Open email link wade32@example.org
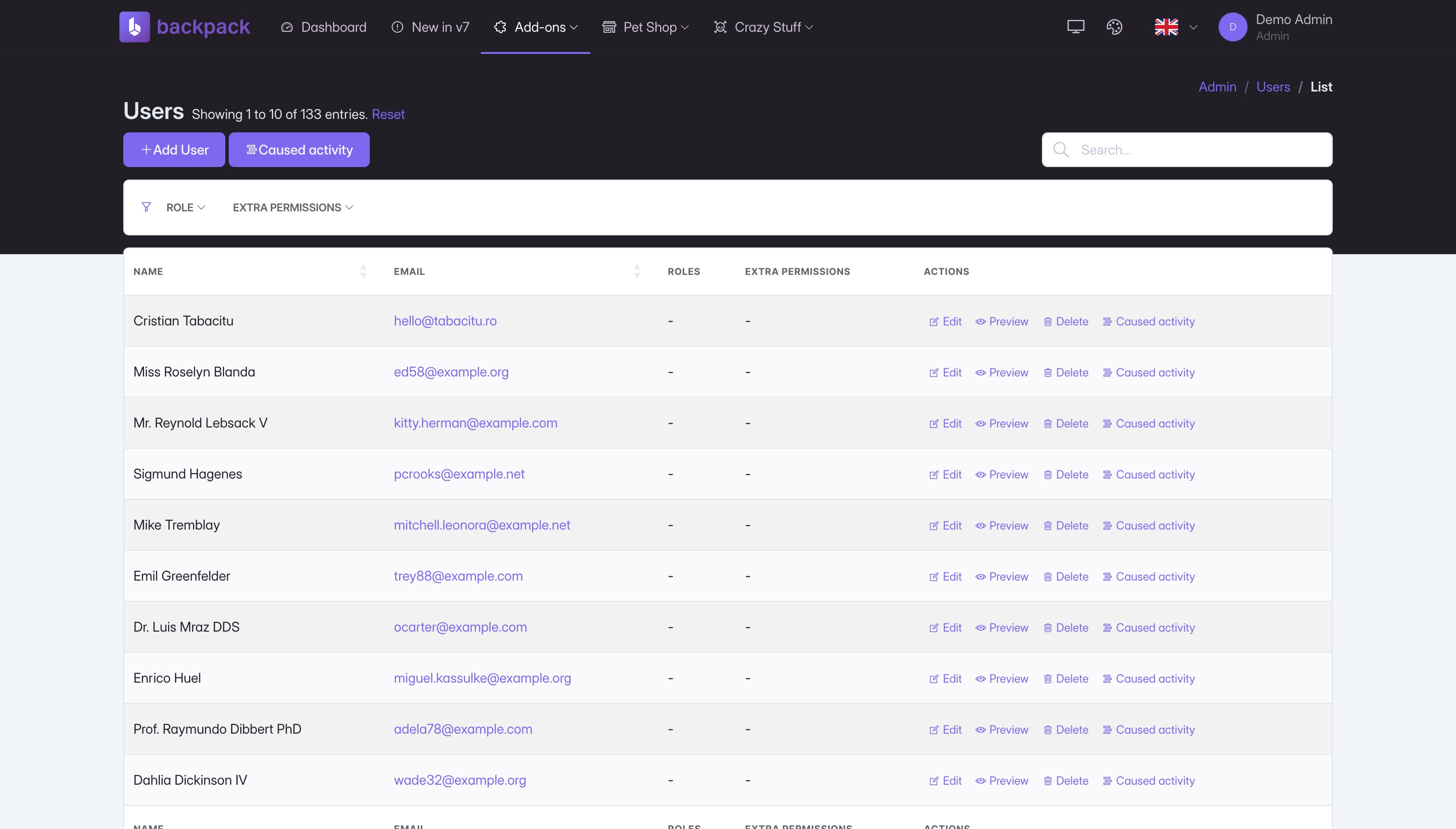 (459, 780)
